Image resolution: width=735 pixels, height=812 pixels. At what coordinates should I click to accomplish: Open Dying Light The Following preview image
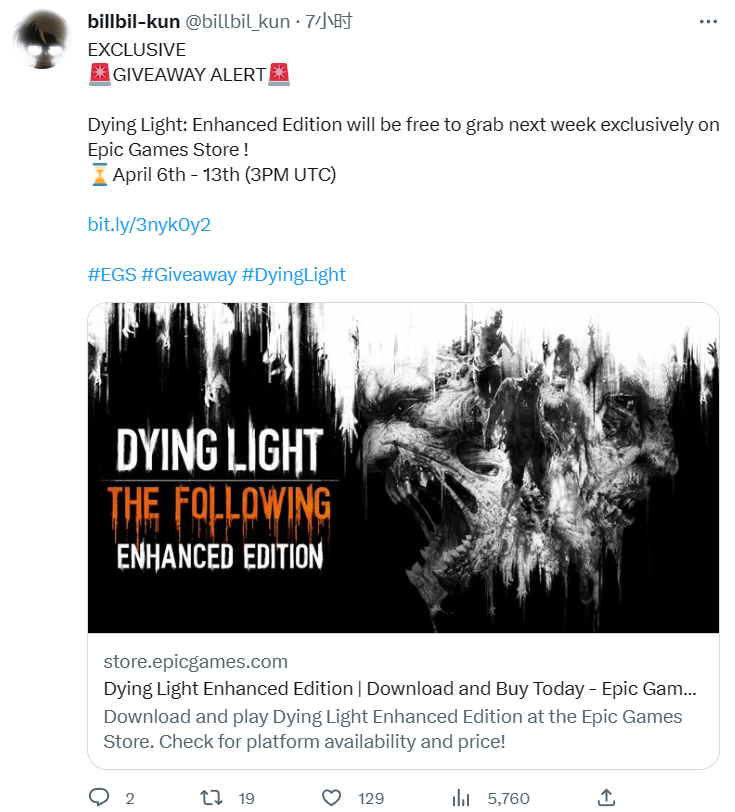coord(403,468)
